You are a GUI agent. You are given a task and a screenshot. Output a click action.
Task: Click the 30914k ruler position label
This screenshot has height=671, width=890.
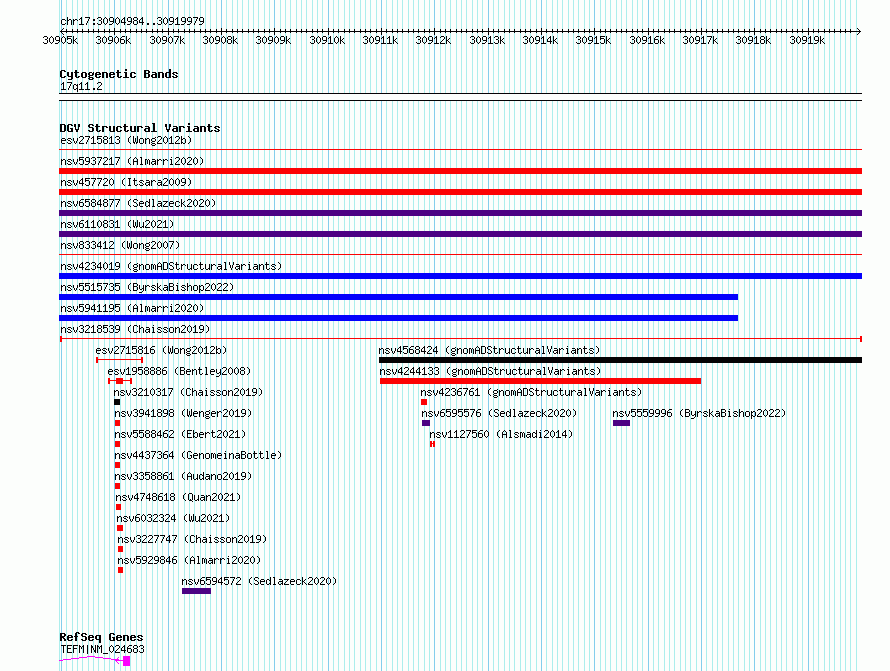pos(540,40)
